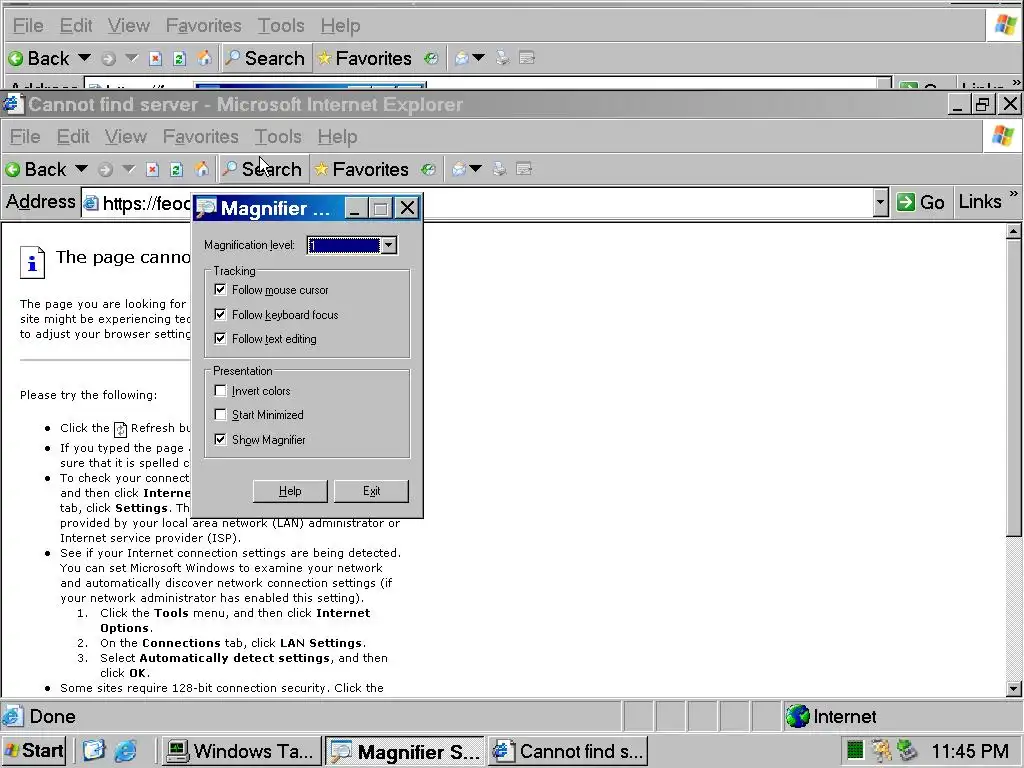Expand Links chevron in Cannot find server window
Viewport: 1024px width, 768px height.
1014,193
